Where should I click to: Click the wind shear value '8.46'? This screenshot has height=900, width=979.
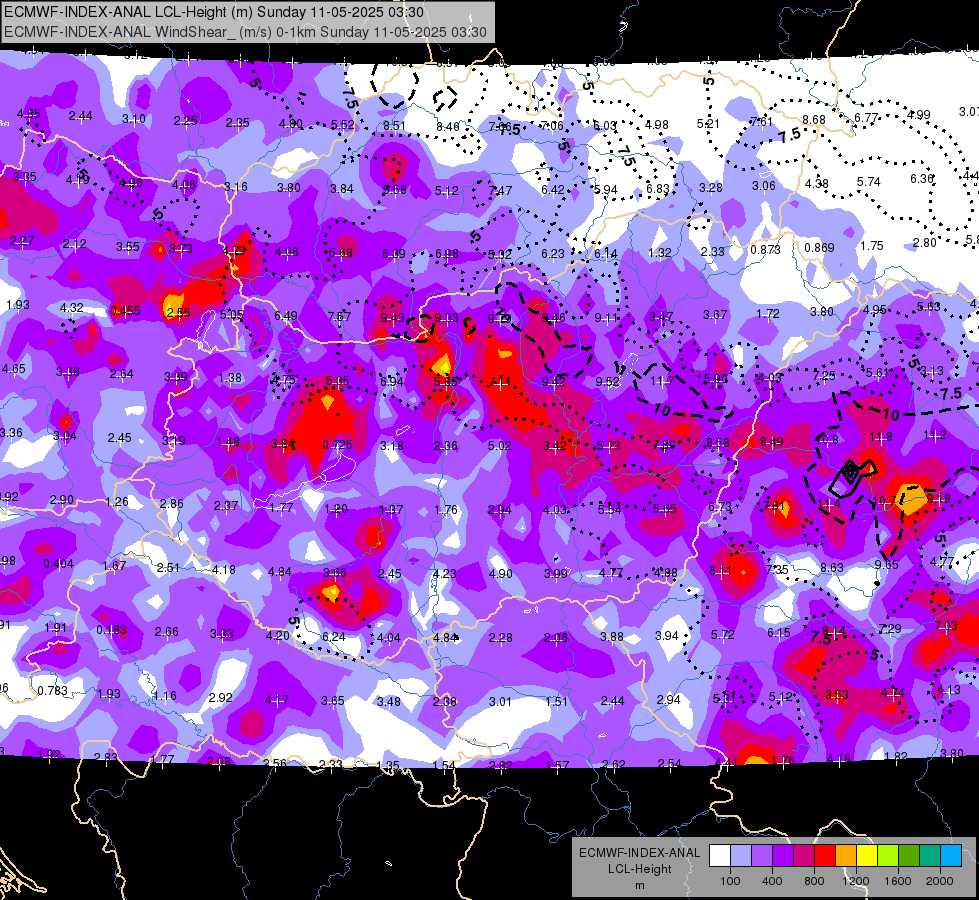[x=448, y=127]
